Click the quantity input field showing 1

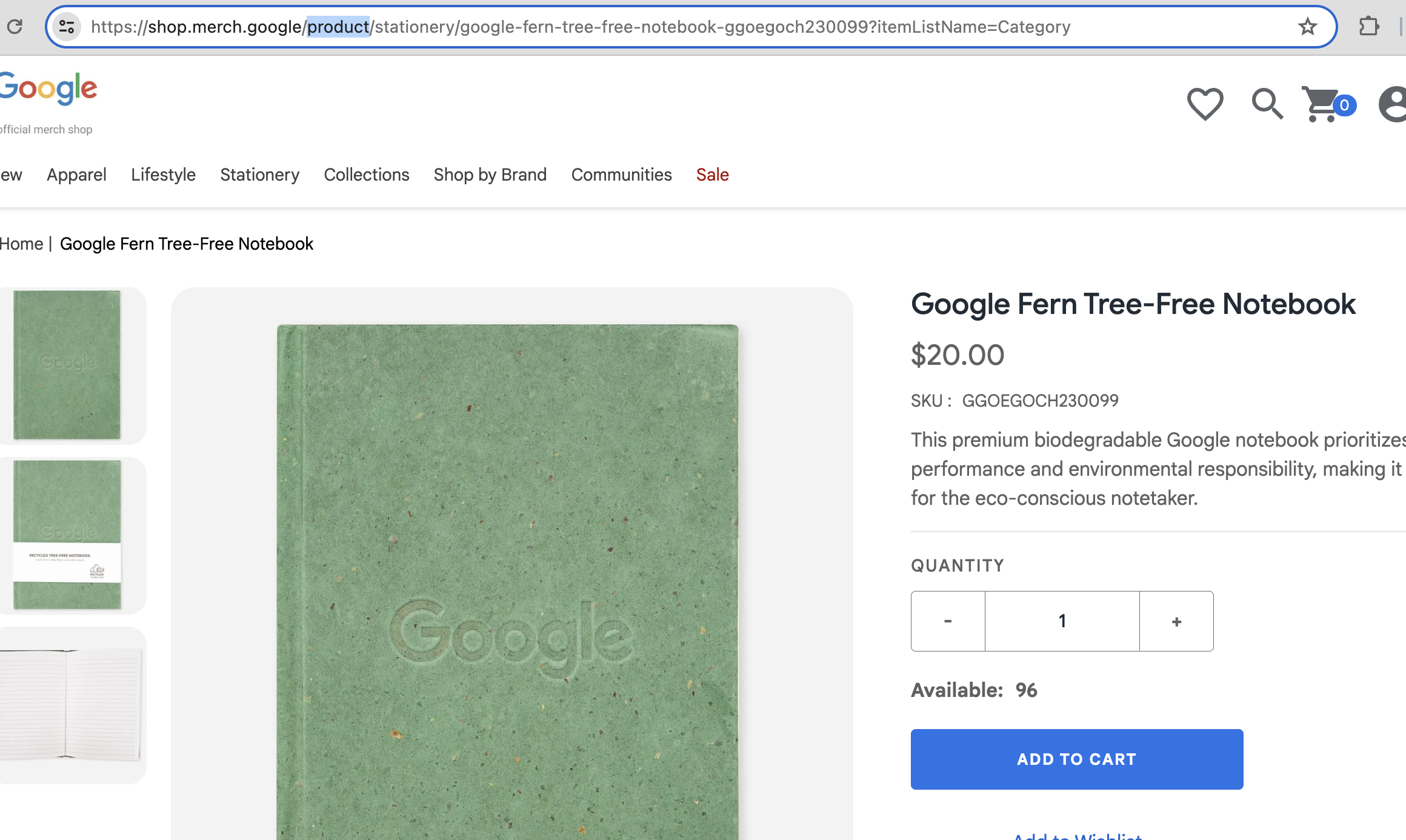[x=1062, y=621]
